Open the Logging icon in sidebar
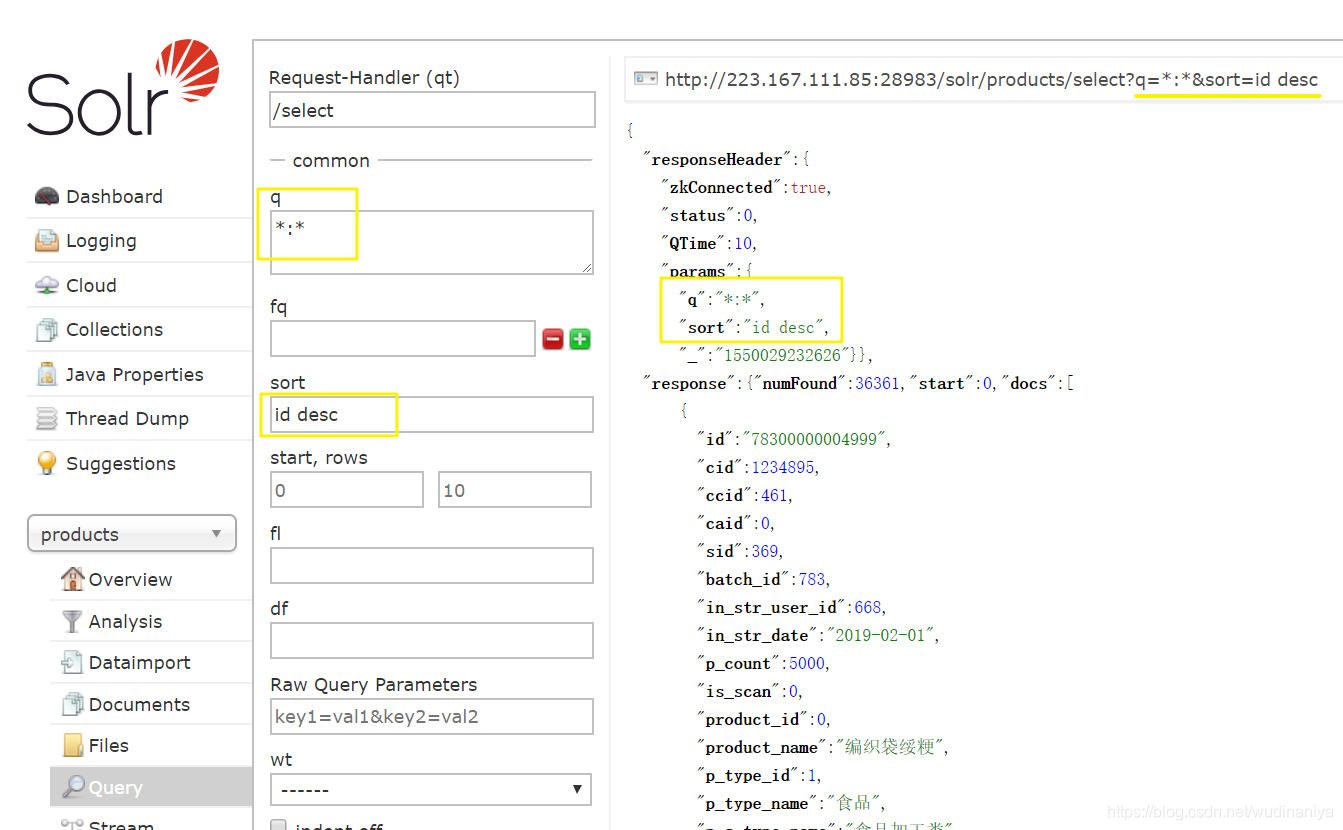The width and height of the screenshot is (1343, 830). coord(47,241)
